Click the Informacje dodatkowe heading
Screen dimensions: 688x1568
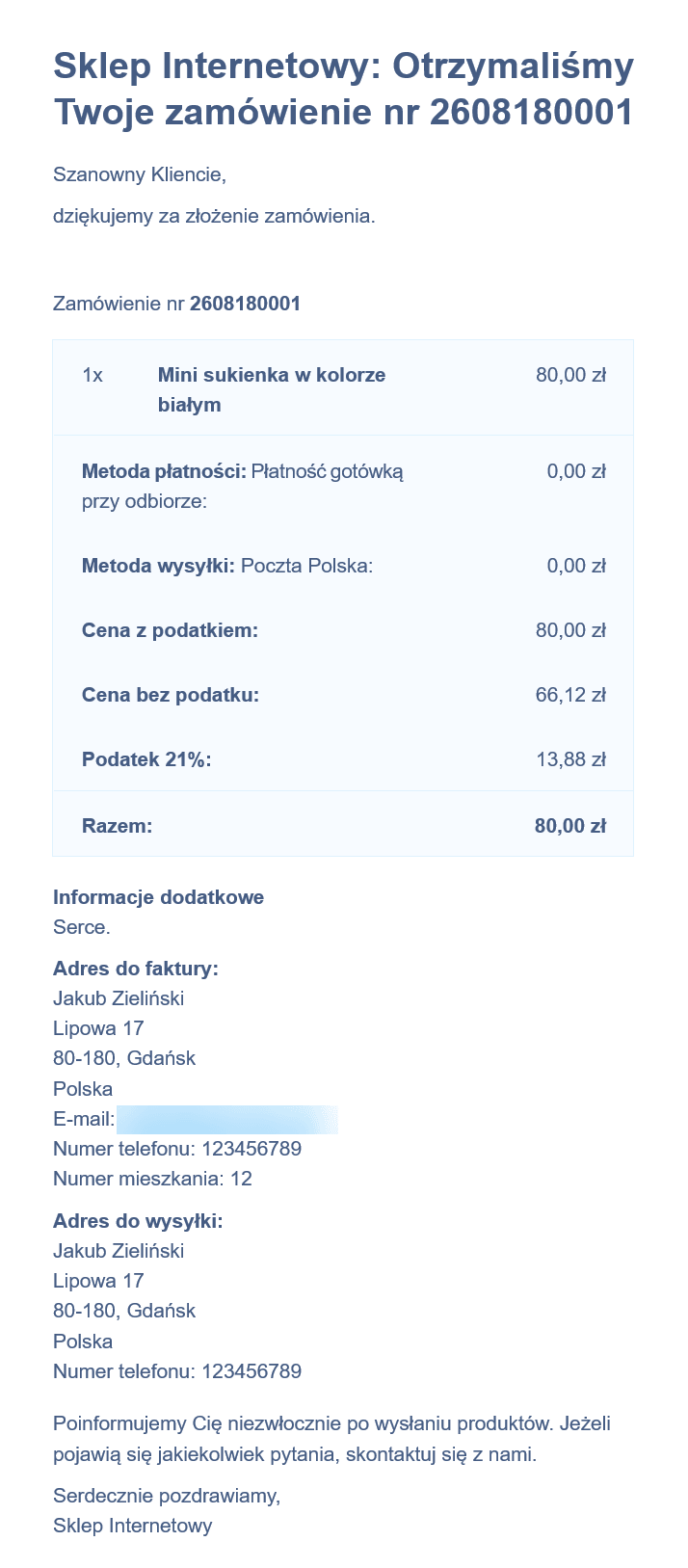[x=158, y=897]
